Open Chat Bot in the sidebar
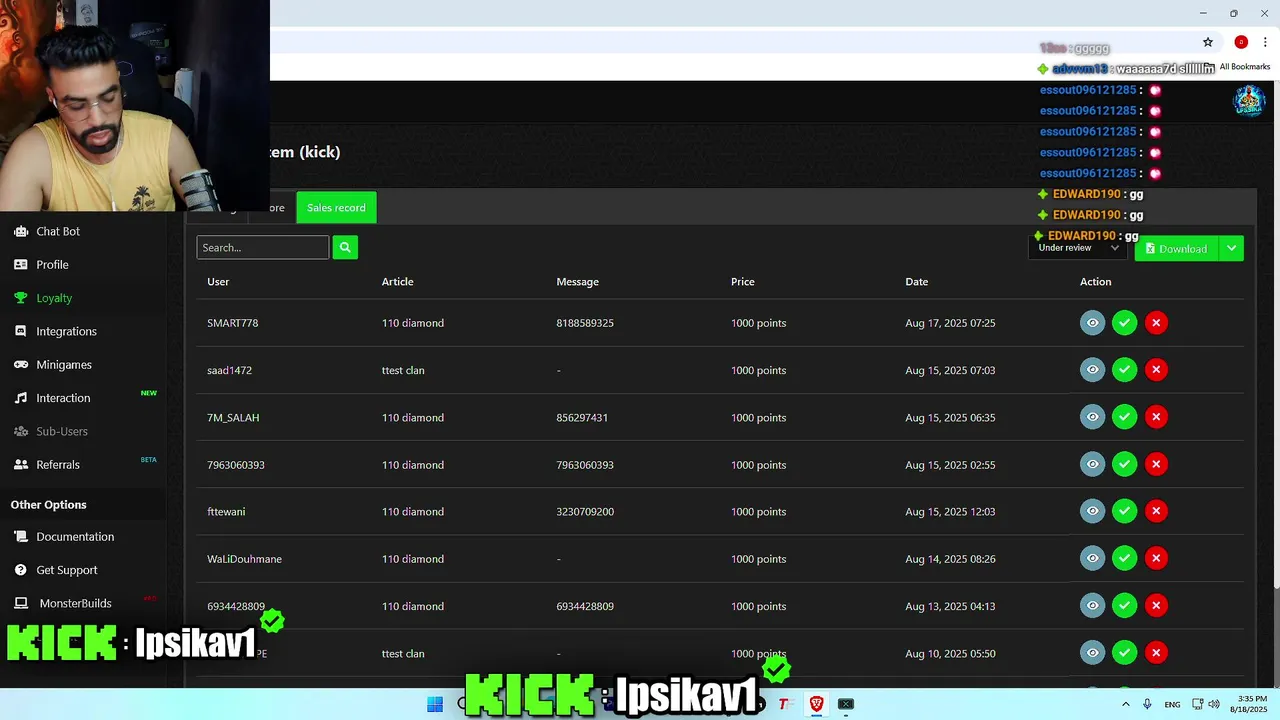This screenshot has height=720, width=1280. coord(58,231)
